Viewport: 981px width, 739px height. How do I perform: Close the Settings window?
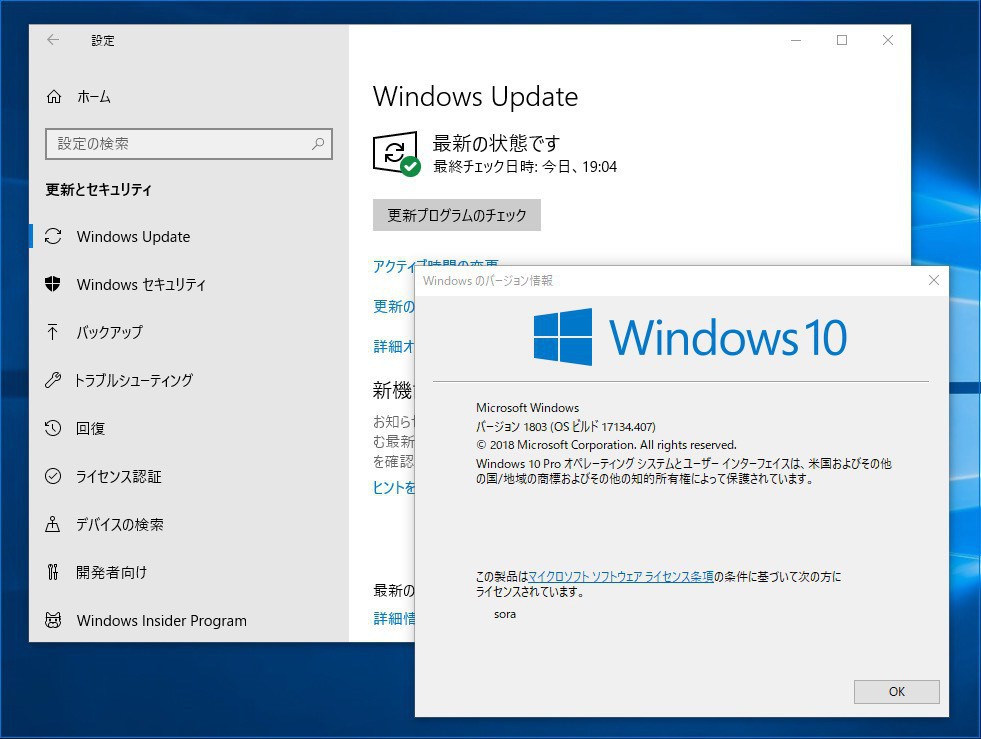888,40
